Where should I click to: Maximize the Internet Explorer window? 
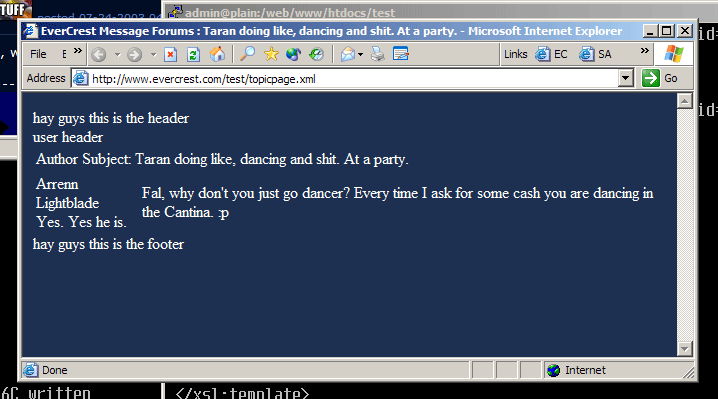click(667, 31)
